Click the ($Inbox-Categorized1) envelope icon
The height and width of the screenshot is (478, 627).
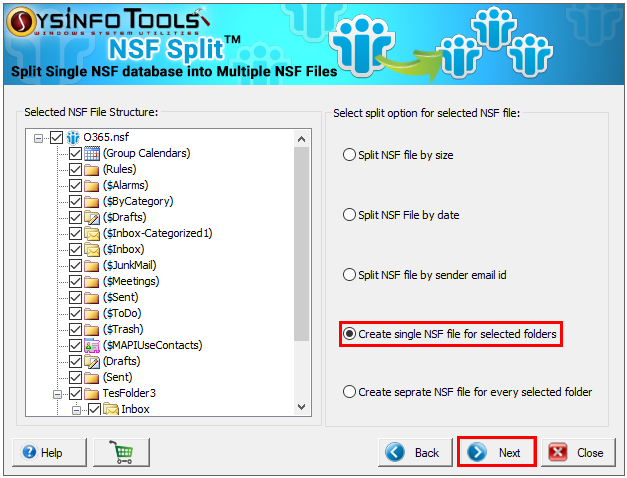pyautogui.click(x=92, y=234)
